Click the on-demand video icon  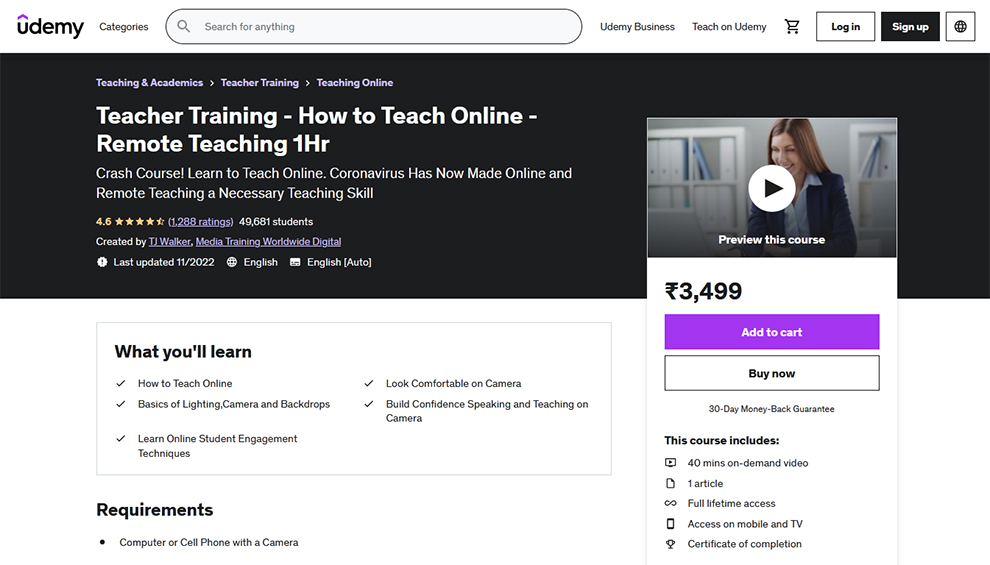coord(671,463)
